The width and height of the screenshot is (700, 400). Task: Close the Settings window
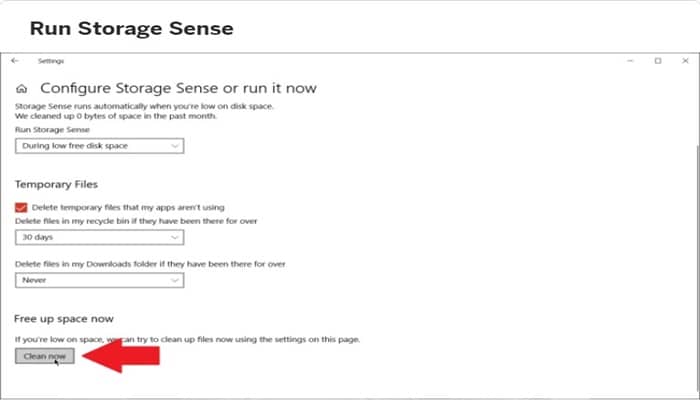click(685, 61)
